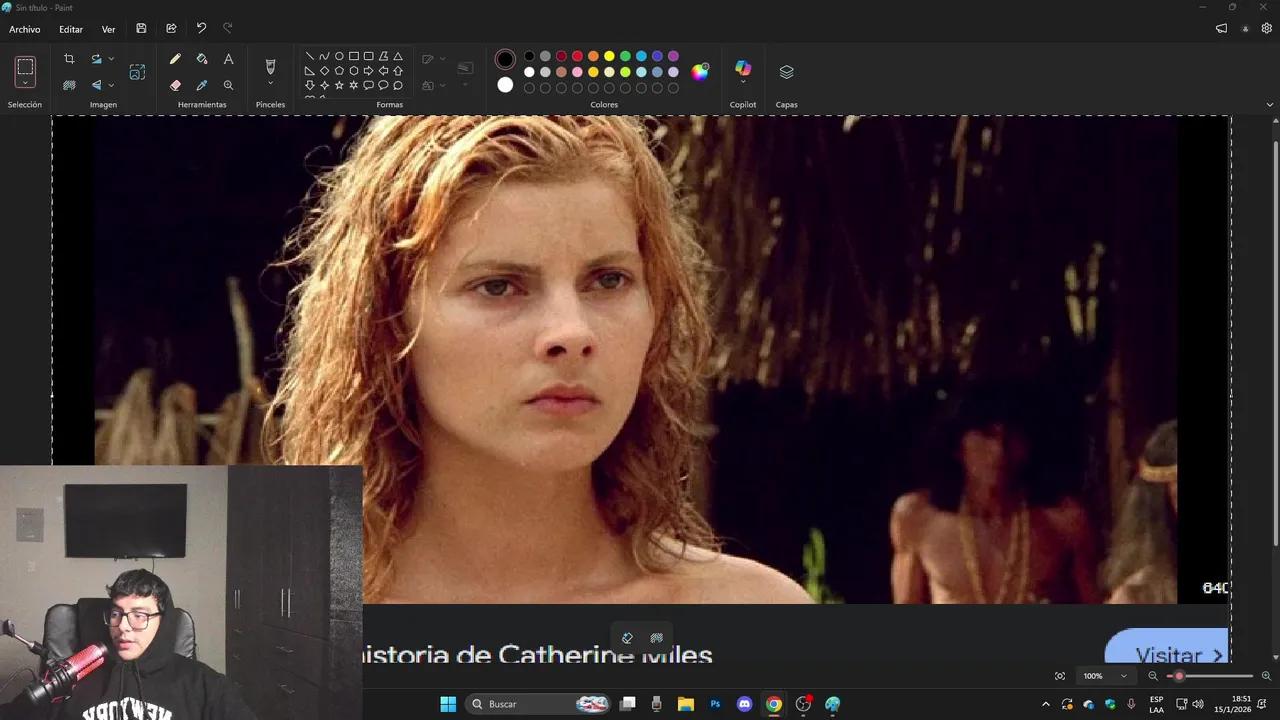The height and width of the screenshot is (720, 1280).
Task: Select the Color picker eyedropper tool
Action: click(202, 85)
